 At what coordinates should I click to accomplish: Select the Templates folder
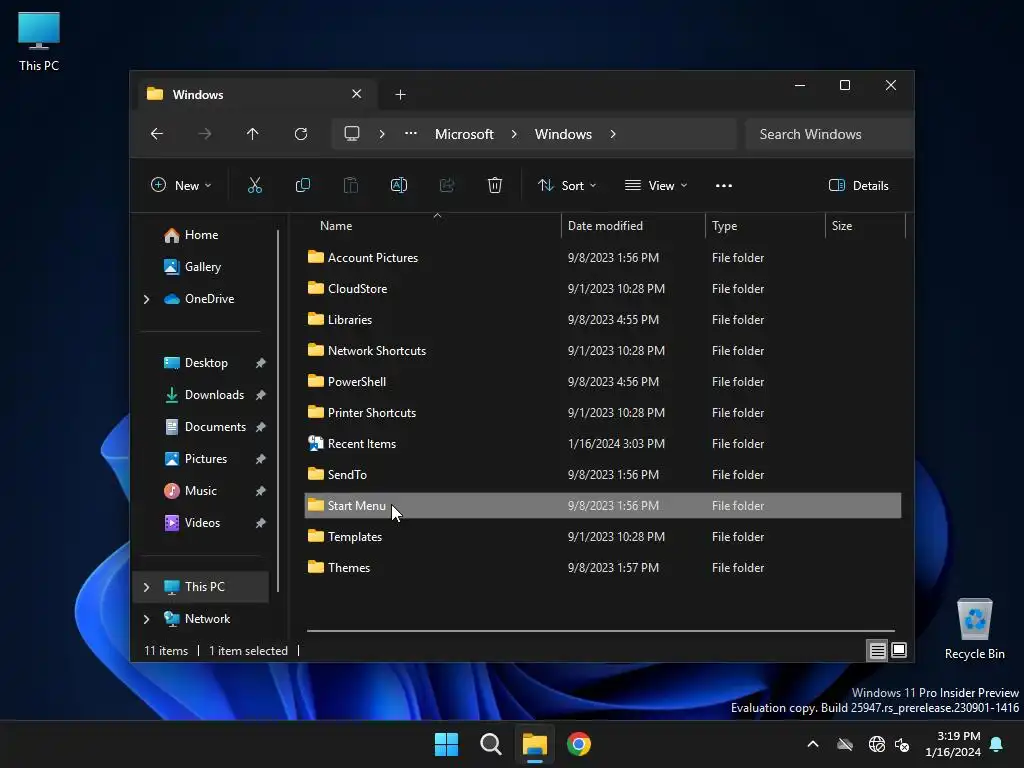[x=602, y=537]
